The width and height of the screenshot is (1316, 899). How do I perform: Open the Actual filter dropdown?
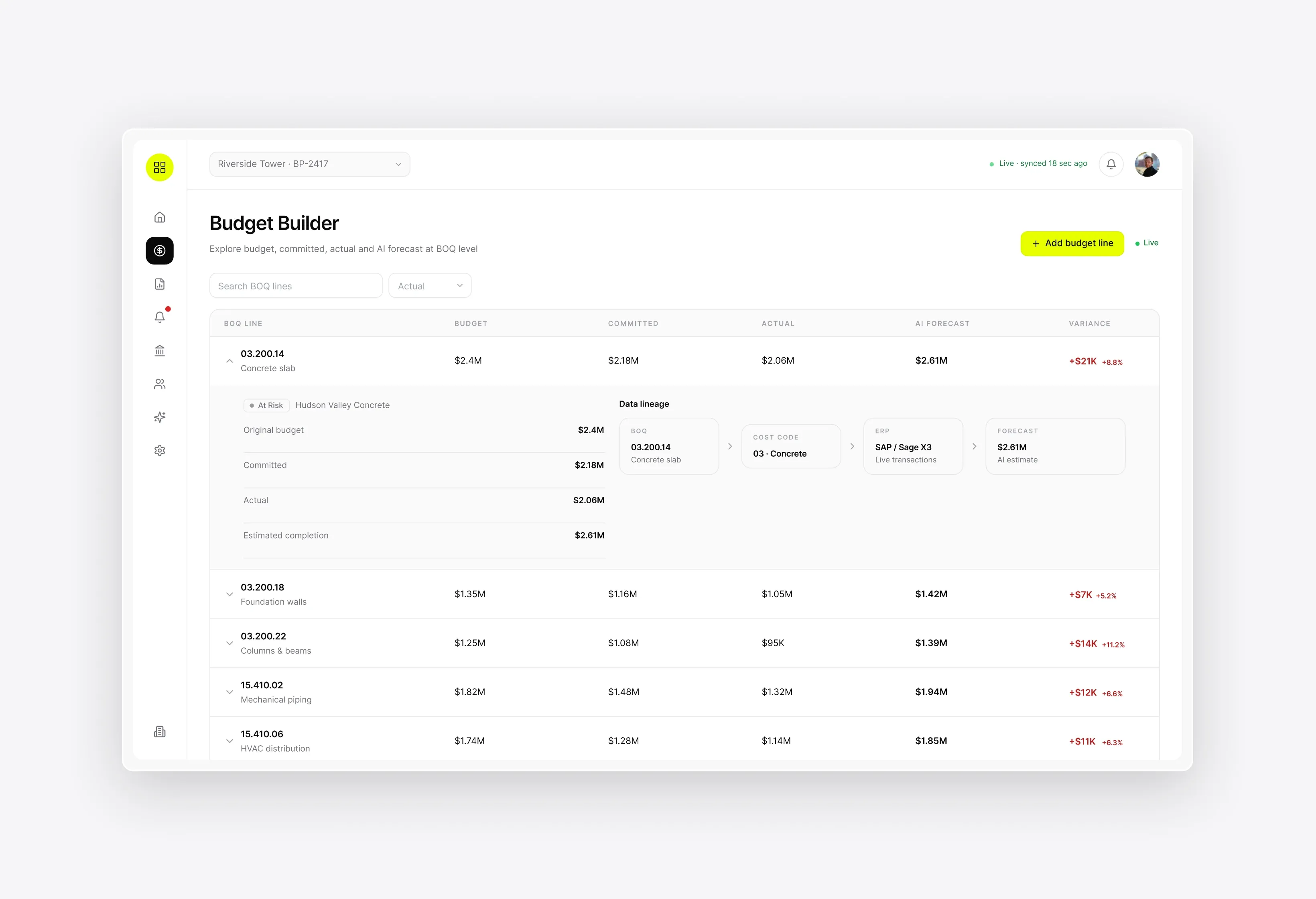click(430, 285)
